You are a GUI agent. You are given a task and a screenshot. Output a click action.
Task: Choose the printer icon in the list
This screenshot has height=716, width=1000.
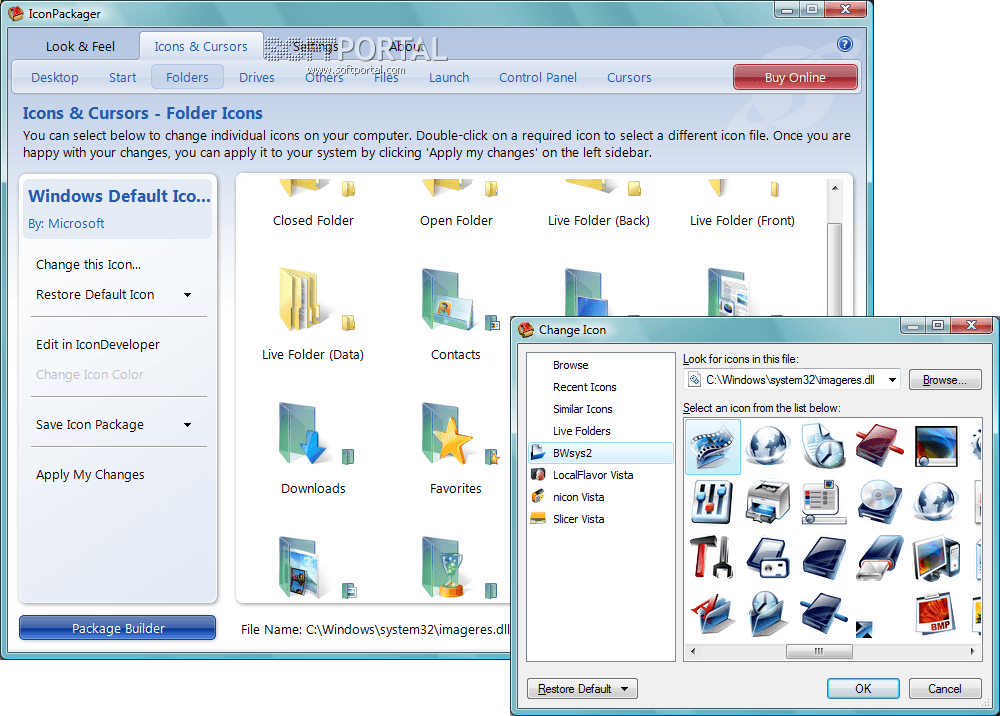(x=768, y=502)
